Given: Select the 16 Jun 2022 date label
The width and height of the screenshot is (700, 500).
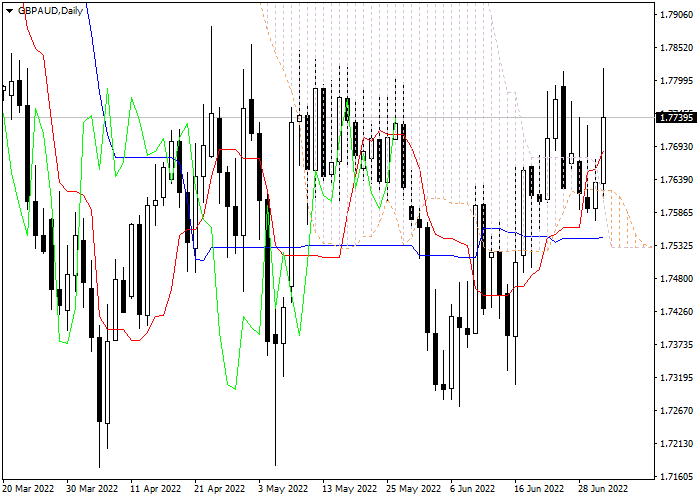Looking at the screenshot, I should [539, 489].
